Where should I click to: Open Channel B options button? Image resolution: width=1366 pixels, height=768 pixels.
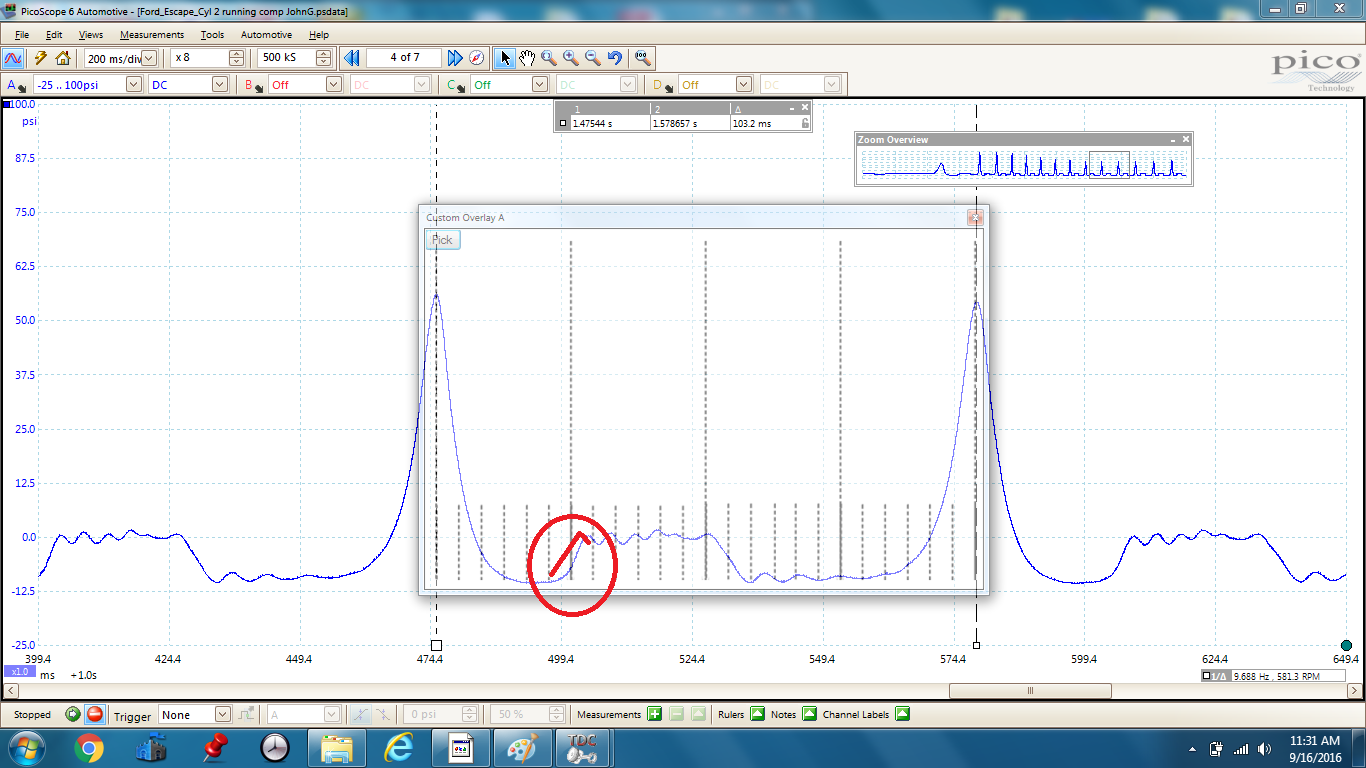click(x=254, y=85)
